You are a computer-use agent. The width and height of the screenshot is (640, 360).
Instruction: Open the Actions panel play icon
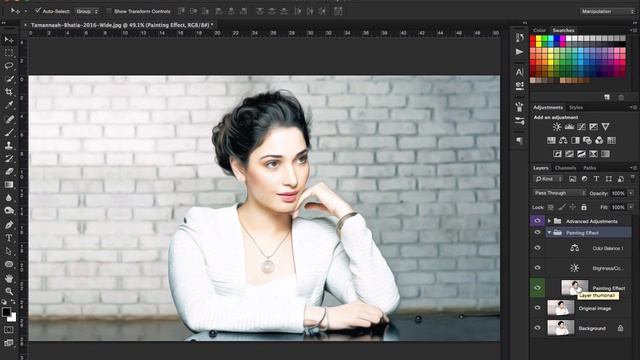519,52
